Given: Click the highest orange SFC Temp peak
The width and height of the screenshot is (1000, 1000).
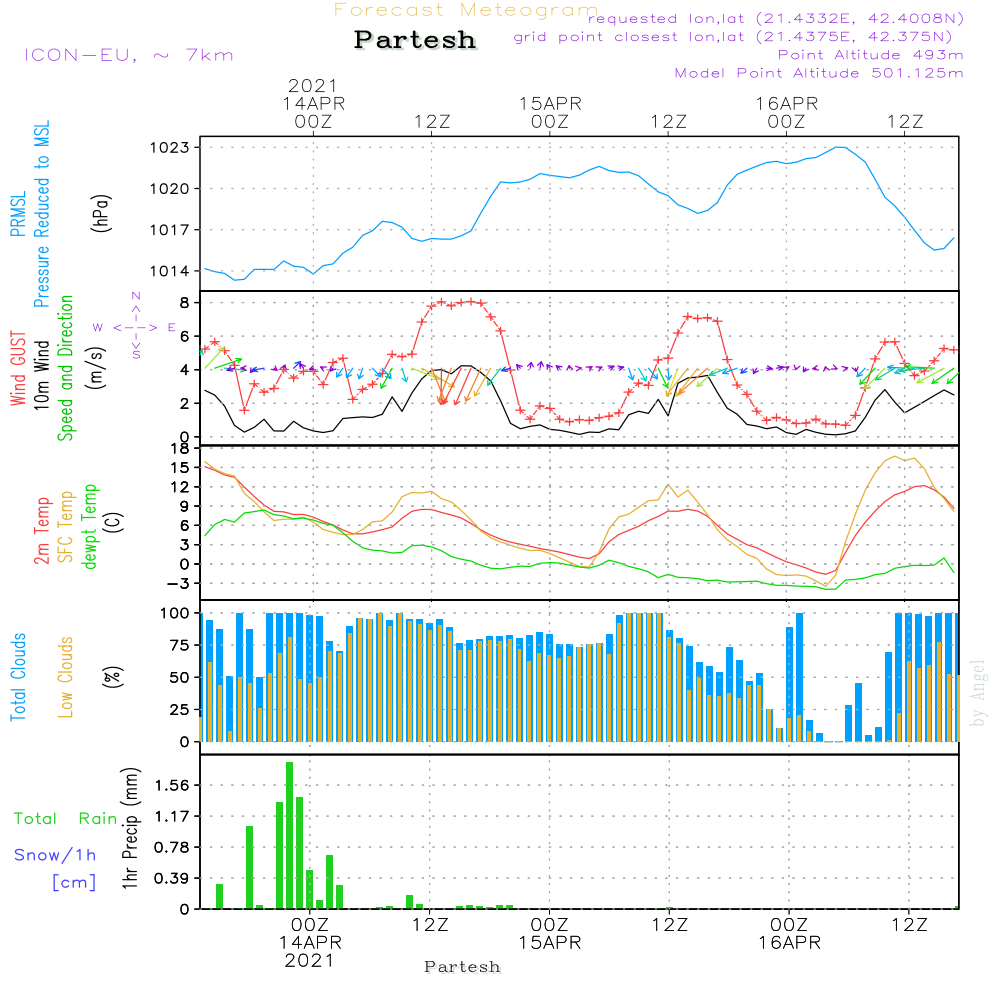Looking at the screenshot, I should pos(896,457).
